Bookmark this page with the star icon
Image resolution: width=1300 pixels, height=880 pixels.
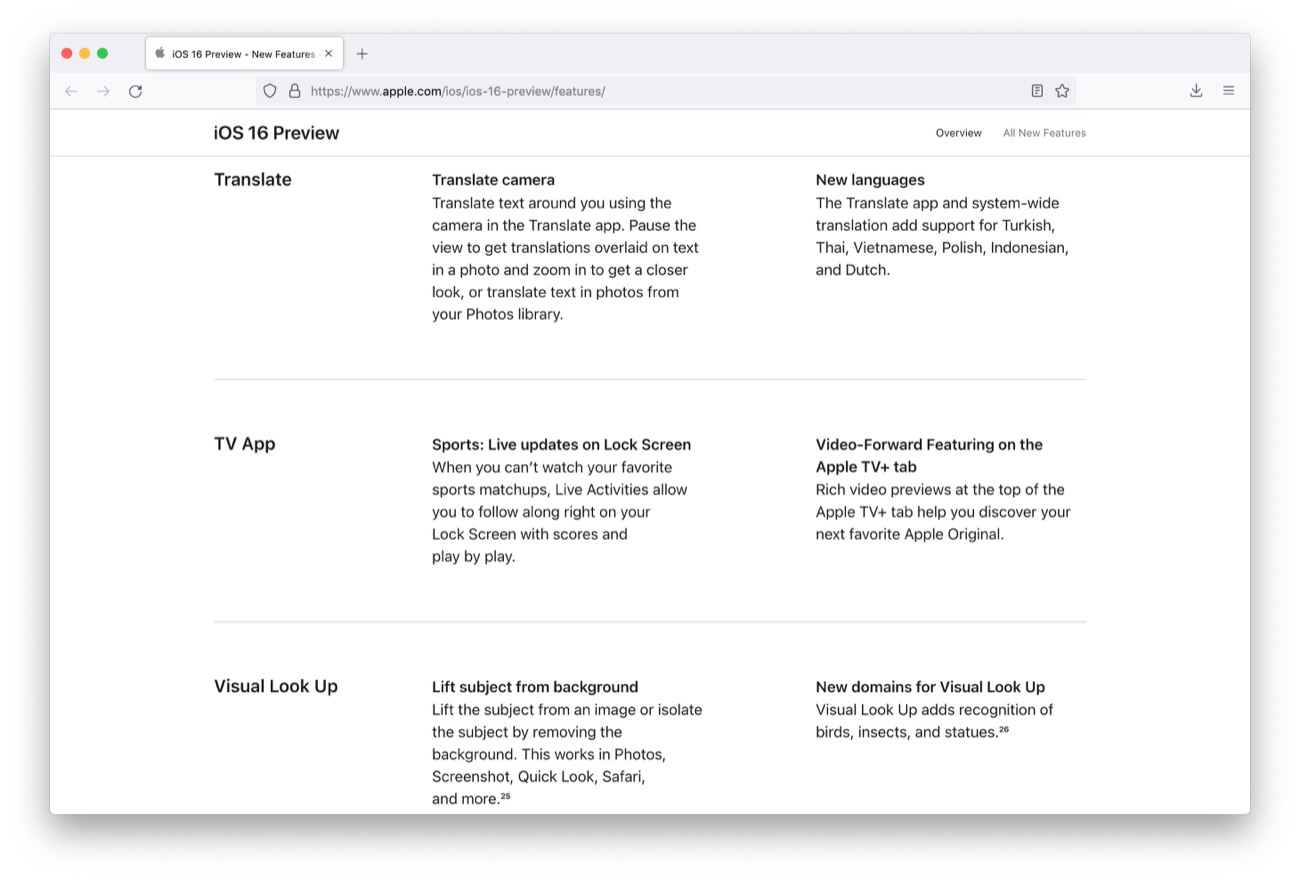(x=1062, y=91)
